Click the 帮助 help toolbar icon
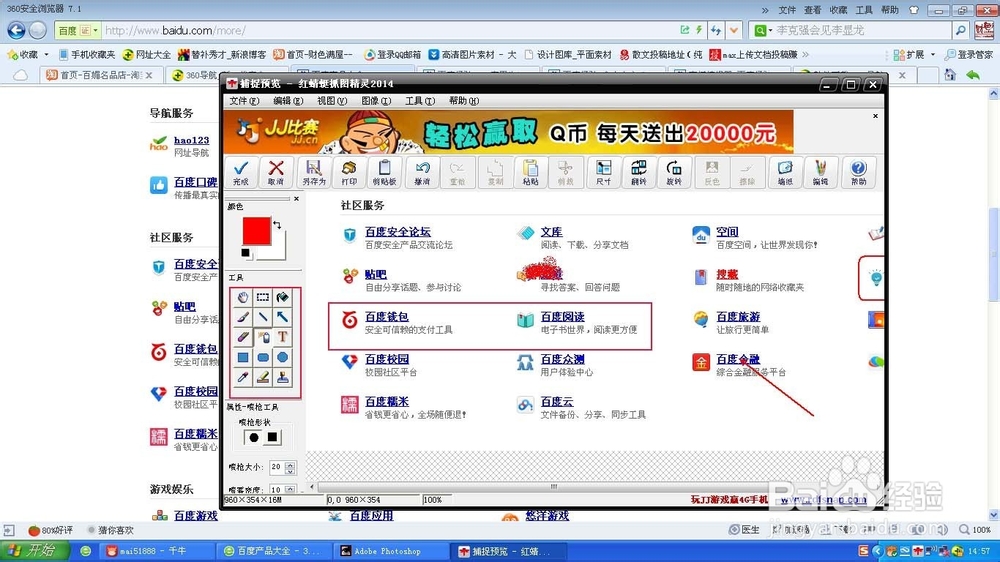1000x562 pixels. click(x=858, y=172)
